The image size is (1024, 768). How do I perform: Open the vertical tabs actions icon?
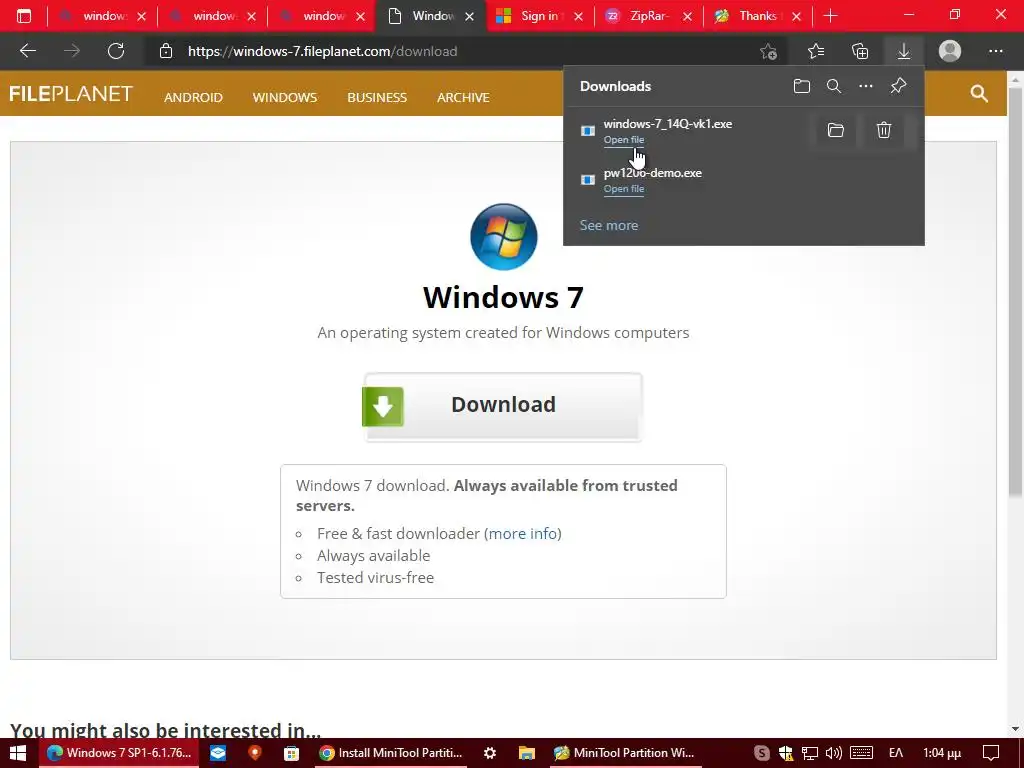coord(24,16)
